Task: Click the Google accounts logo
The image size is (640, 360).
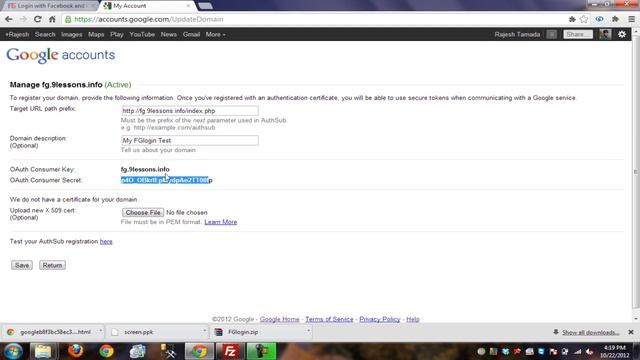Action: point(60,55)
